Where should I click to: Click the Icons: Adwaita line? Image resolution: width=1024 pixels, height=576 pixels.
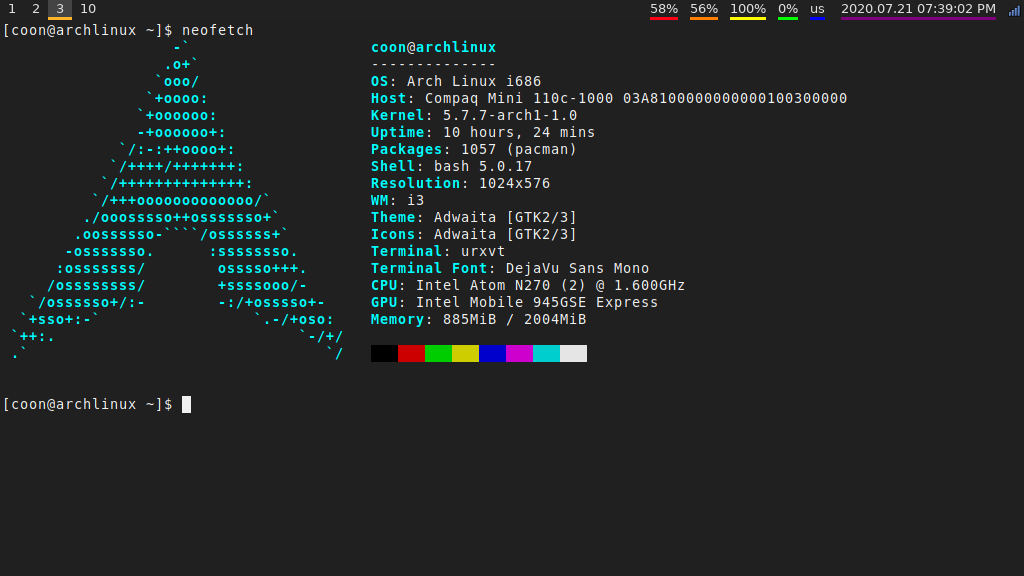point(474,234)
